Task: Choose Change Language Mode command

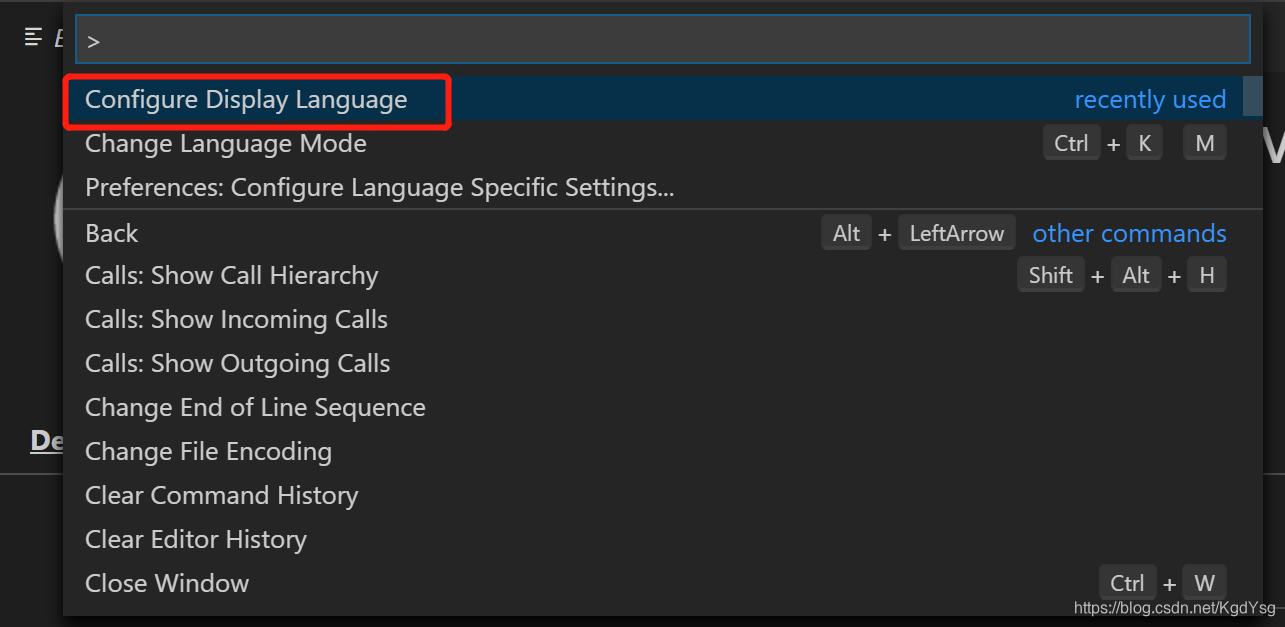Action: click(226, 144)
